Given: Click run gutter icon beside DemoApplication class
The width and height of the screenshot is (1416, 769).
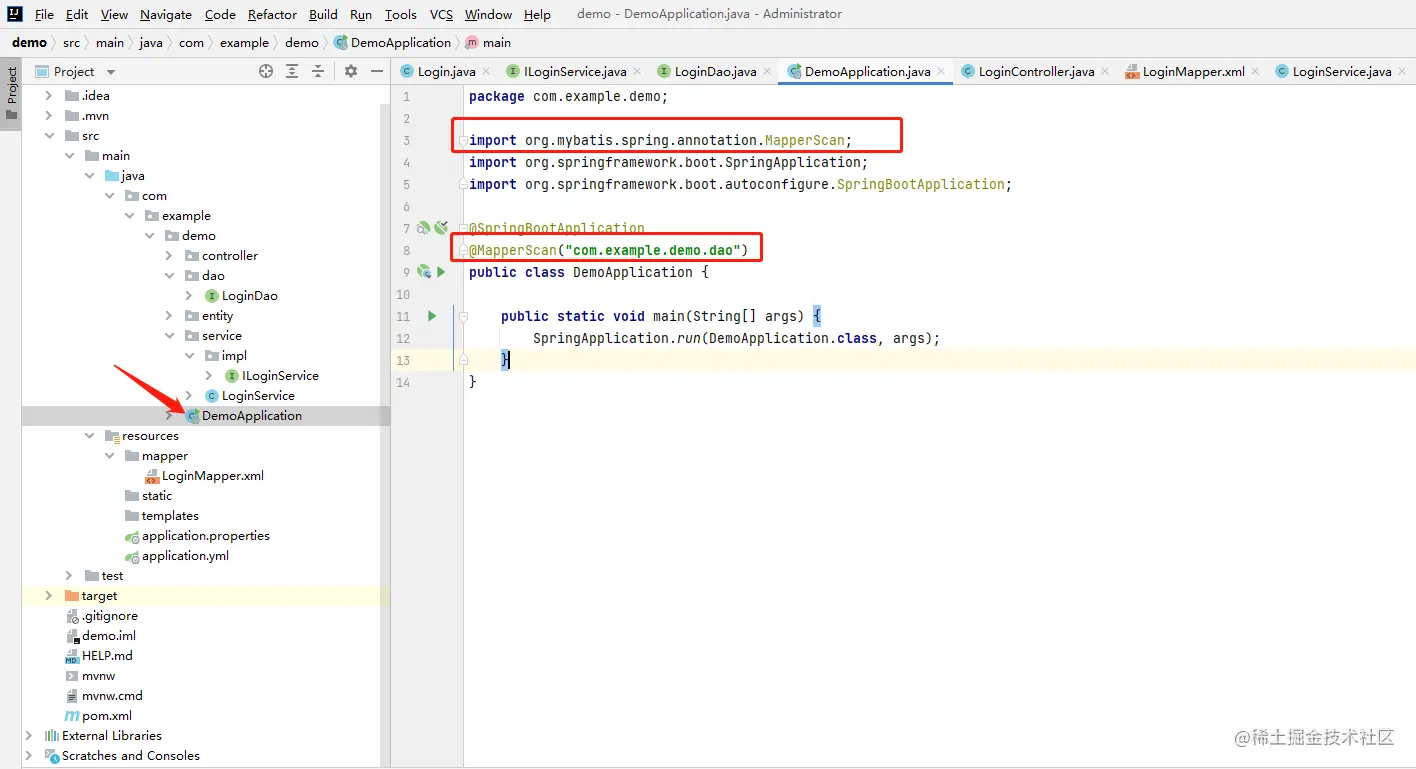Looking at the screenshot, I should pyautogui.click(x=441, y=272).
